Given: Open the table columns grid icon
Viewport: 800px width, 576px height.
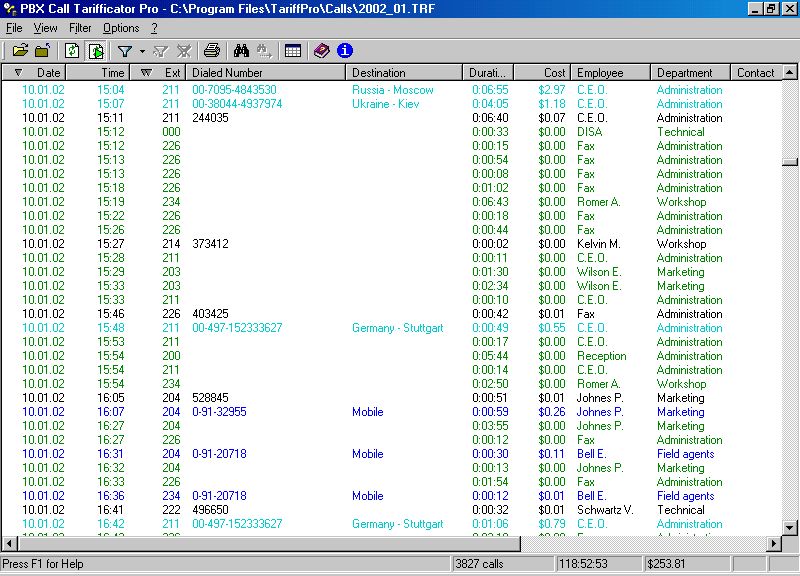Looking at the screenshot, I should [x=293, y=51].
